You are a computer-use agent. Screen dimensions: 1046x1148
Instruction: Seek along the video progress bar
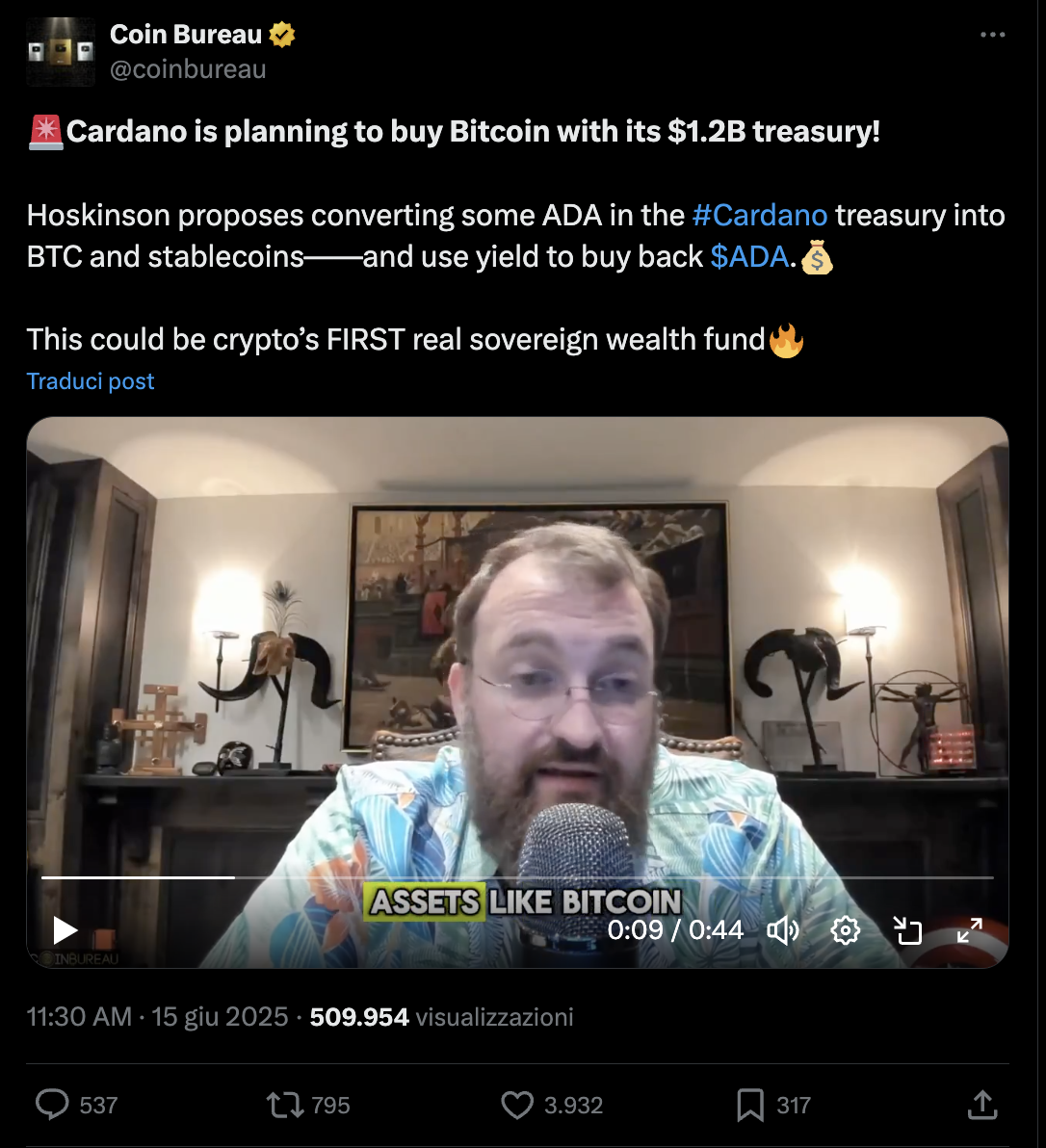(x=517, y=877)
